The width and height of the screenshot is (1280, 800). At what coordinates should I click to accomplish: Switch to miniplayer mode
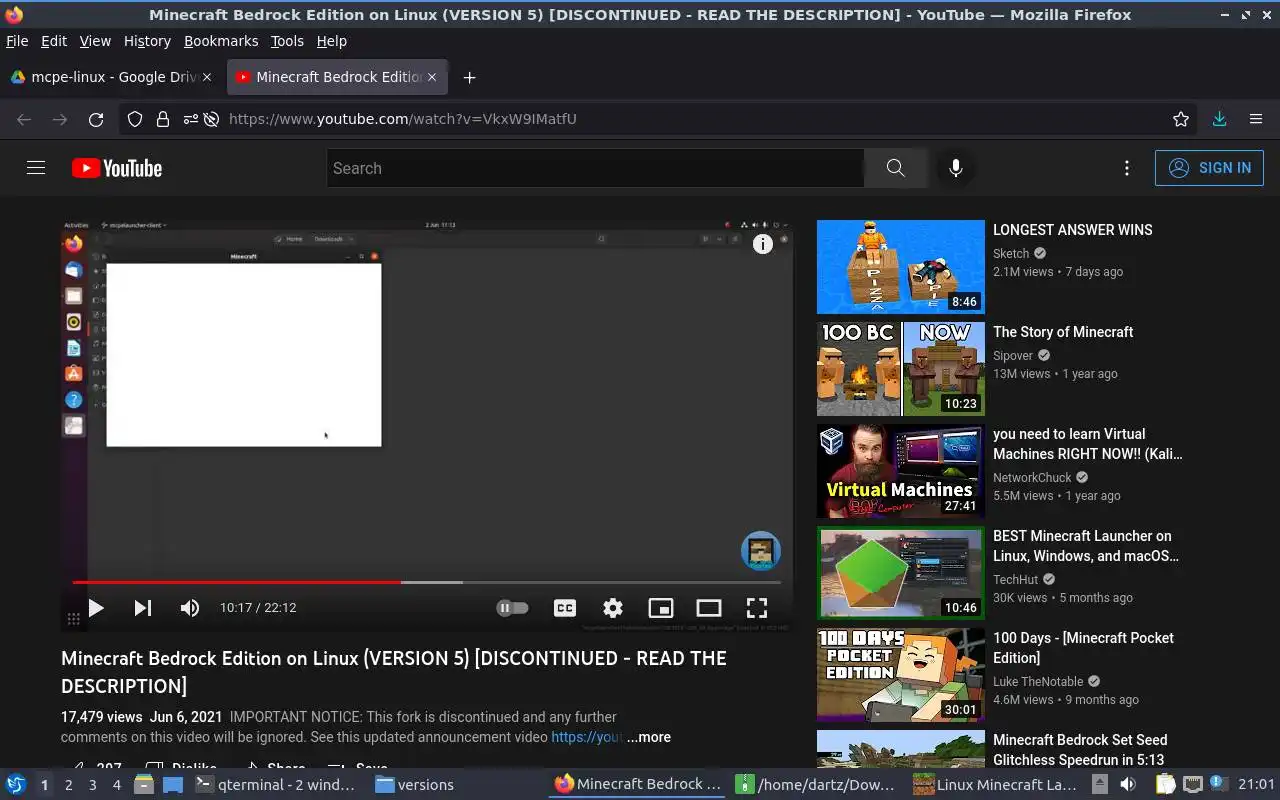pos(661,608)
